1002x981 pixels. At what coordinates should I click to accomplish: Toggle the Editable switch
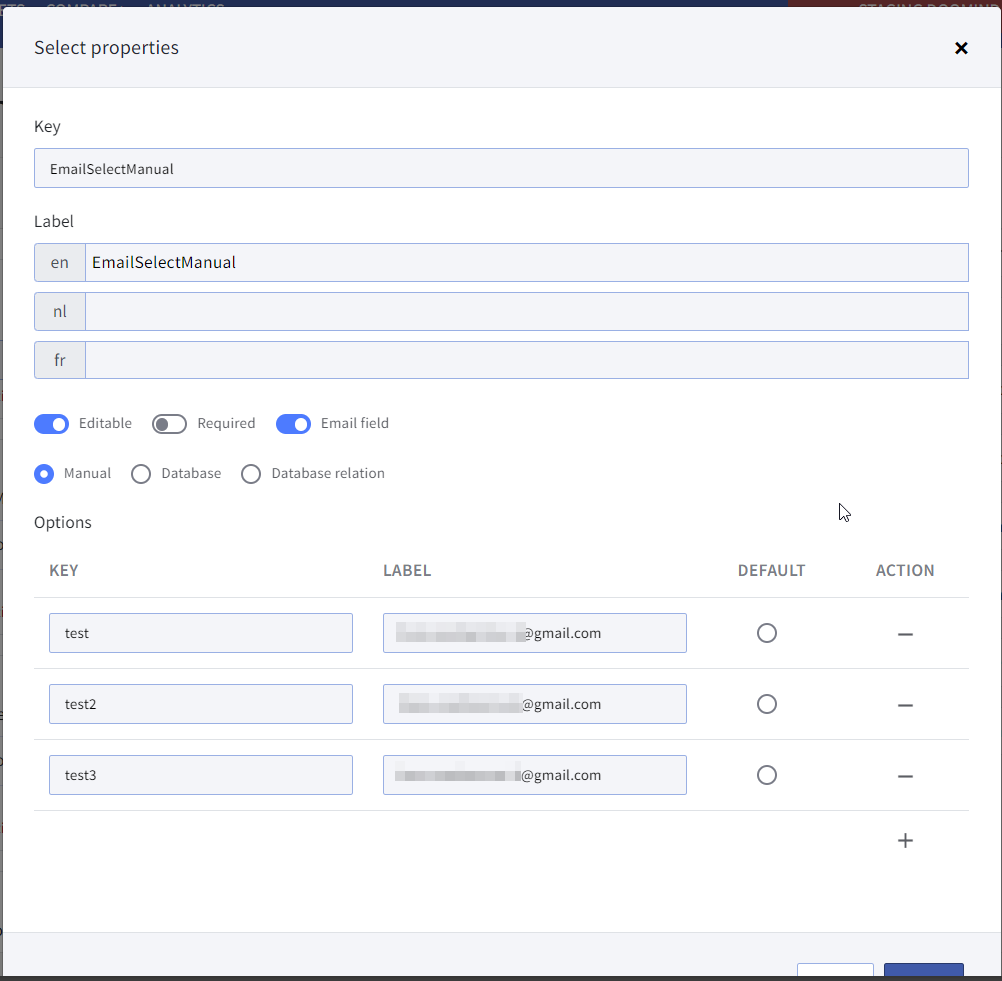coord(52,424)
